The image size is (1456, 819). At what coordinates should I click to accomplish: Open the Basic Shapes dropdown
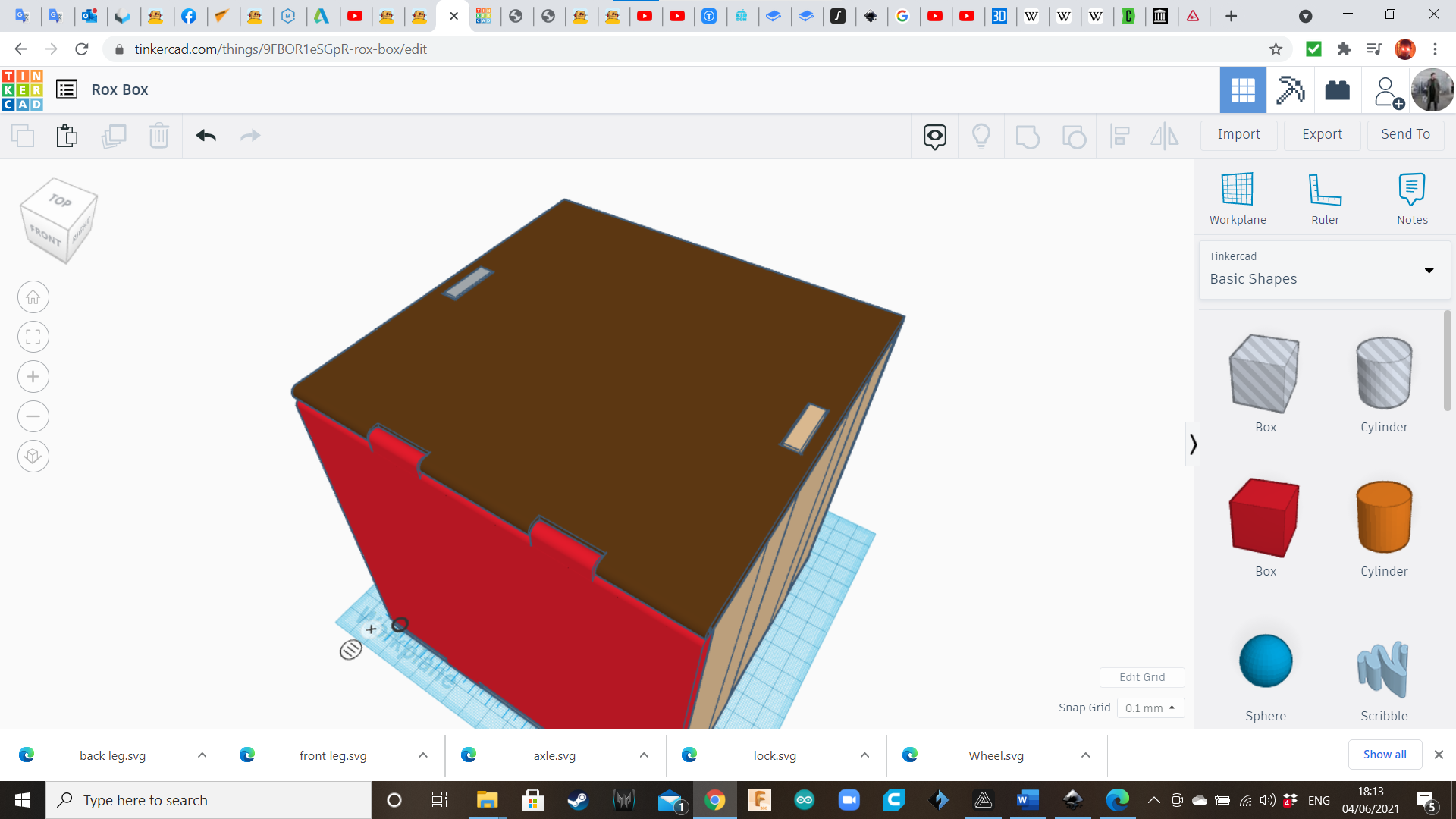pos(1325,271)
